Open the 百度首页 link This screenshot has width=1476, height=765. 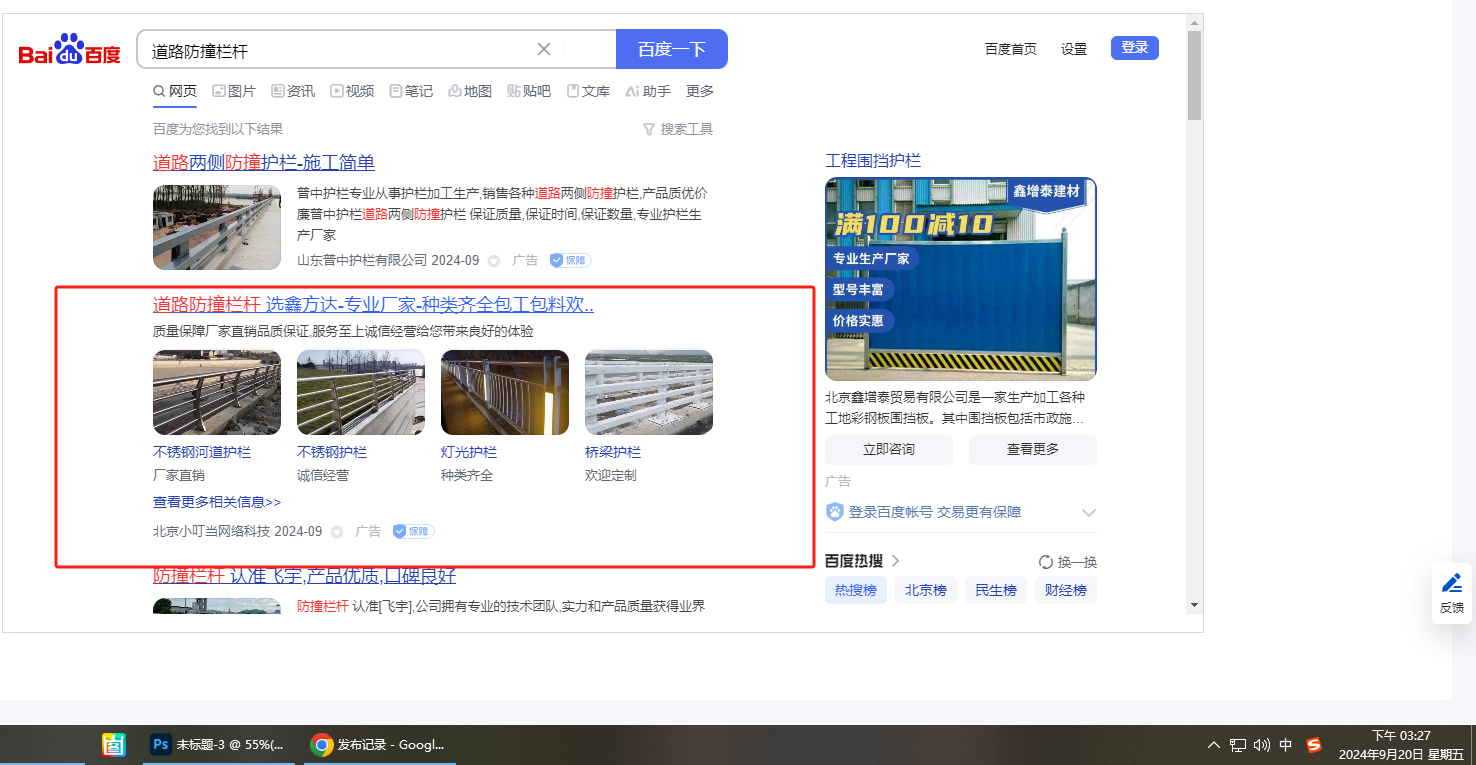click(x=1011, y=49)
